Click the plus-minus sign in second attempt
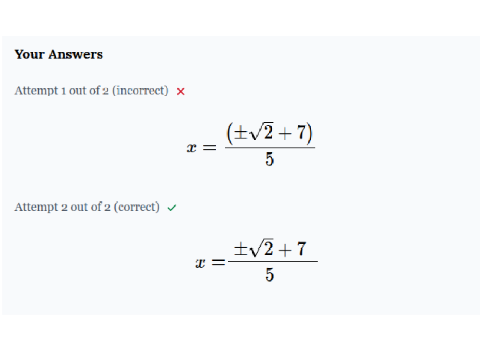Screen dimensions: 480x360 [240, 249]
